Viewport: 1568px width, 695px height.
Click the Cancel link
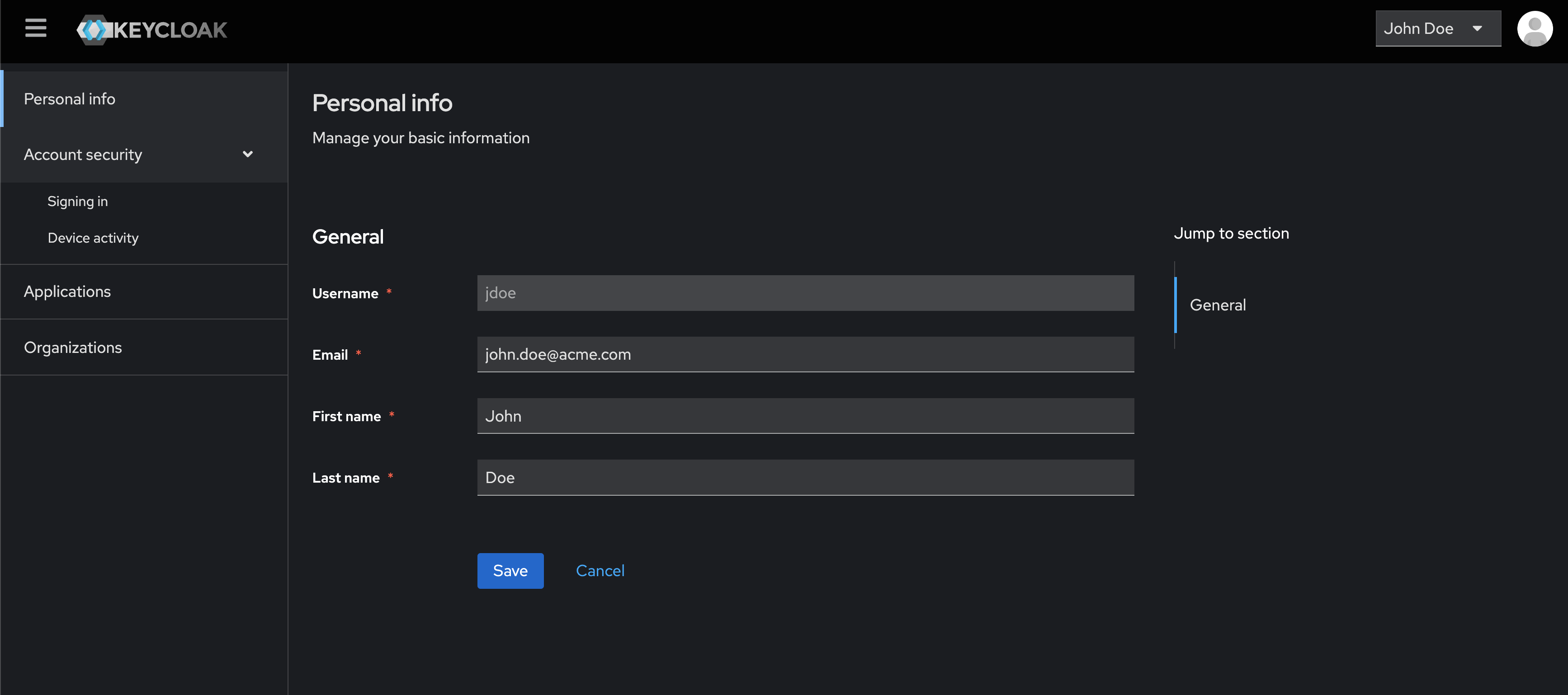[x=600, y=570]
